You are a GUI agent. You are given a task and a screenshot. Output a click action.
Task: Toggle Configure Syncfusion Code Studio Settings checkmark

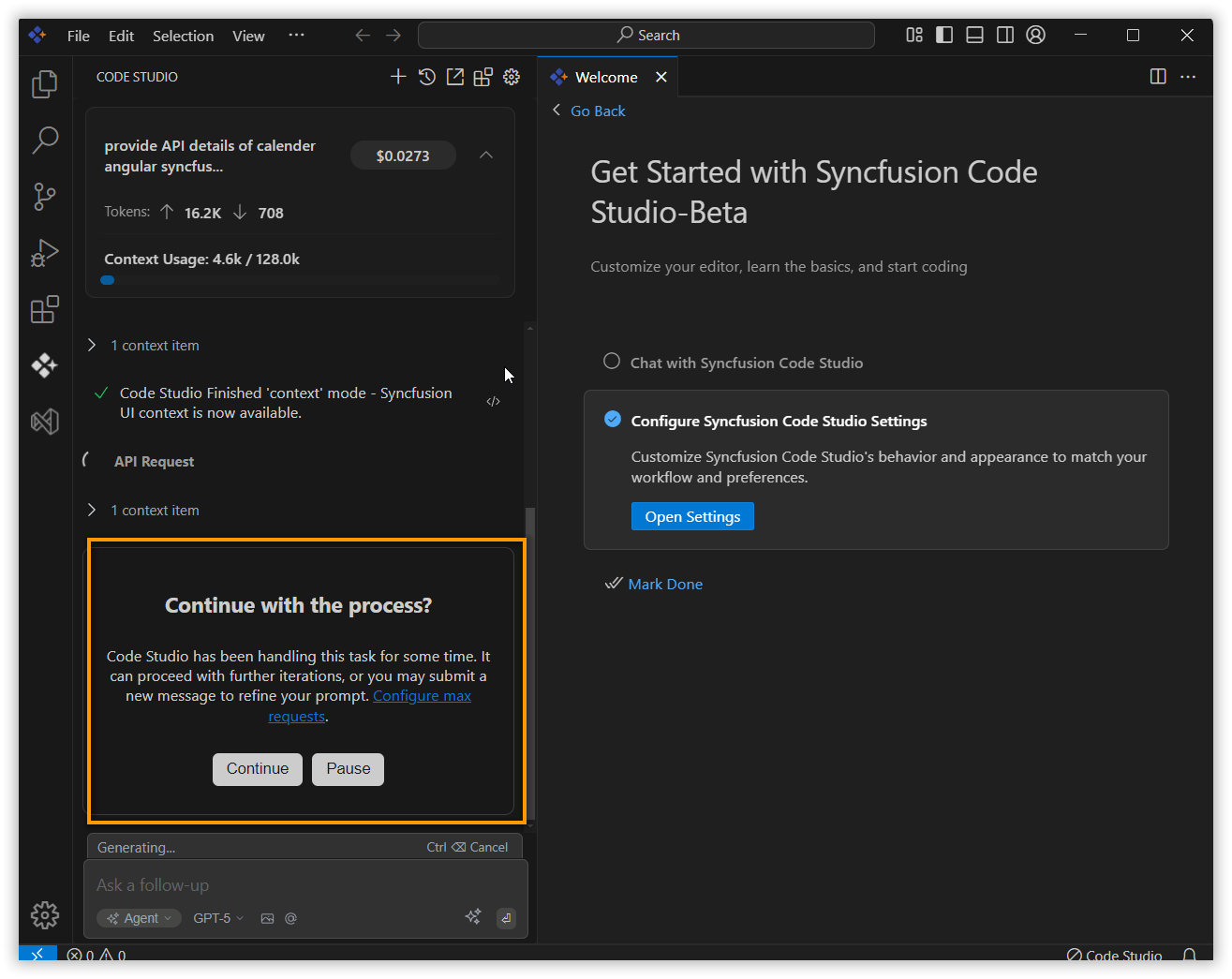click(x=613, y=419)
